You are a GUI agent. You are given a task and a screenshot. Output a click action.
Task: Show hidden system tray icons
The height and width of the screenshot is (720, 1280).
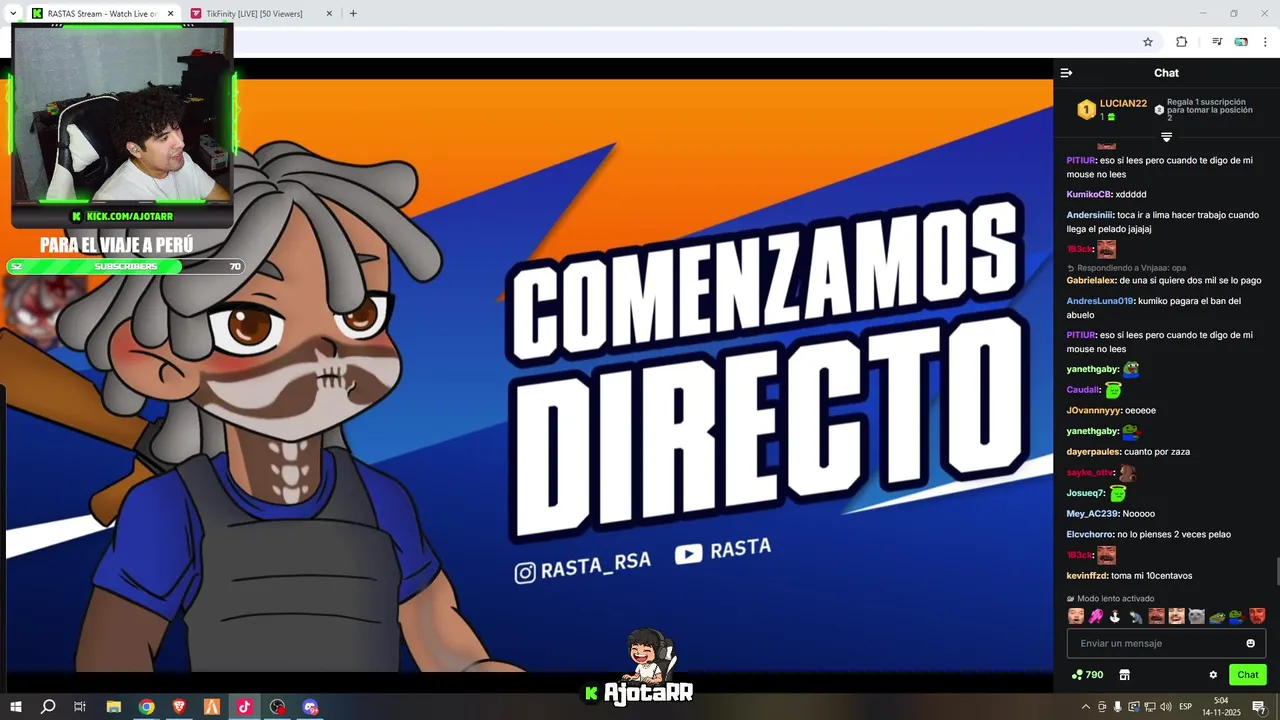click(x=1086, y=707)
